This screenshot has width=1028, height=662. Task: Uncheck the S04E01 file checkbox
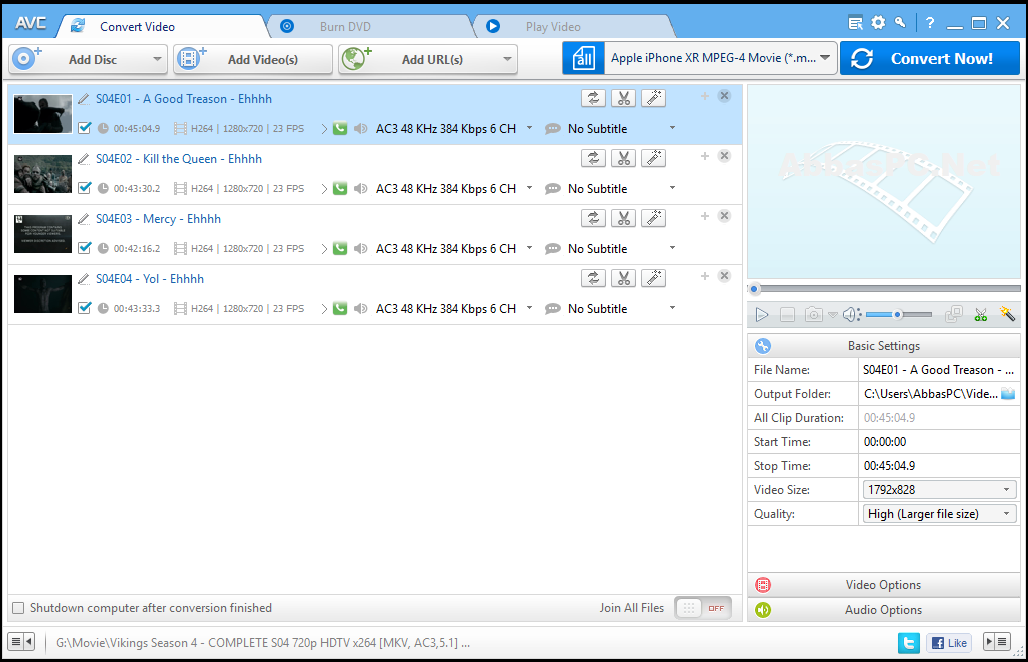85,128
